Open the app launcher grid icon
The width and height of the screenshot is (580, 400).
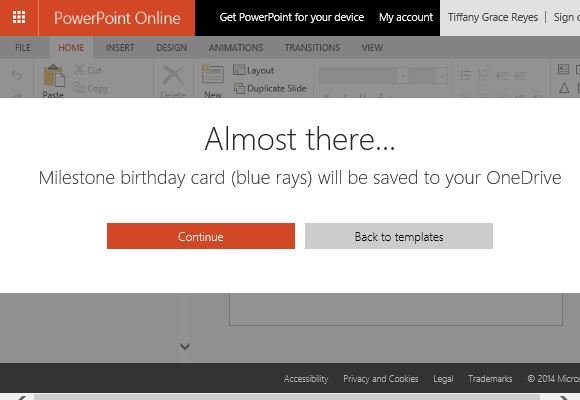19,17
